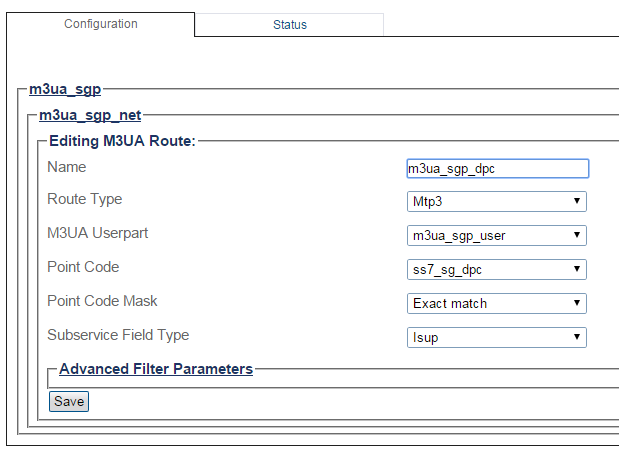Open the Point Code Mask Exact match dropdown
Image resolution: width=619 pixels, height=461 pixels.
point(497,303)
